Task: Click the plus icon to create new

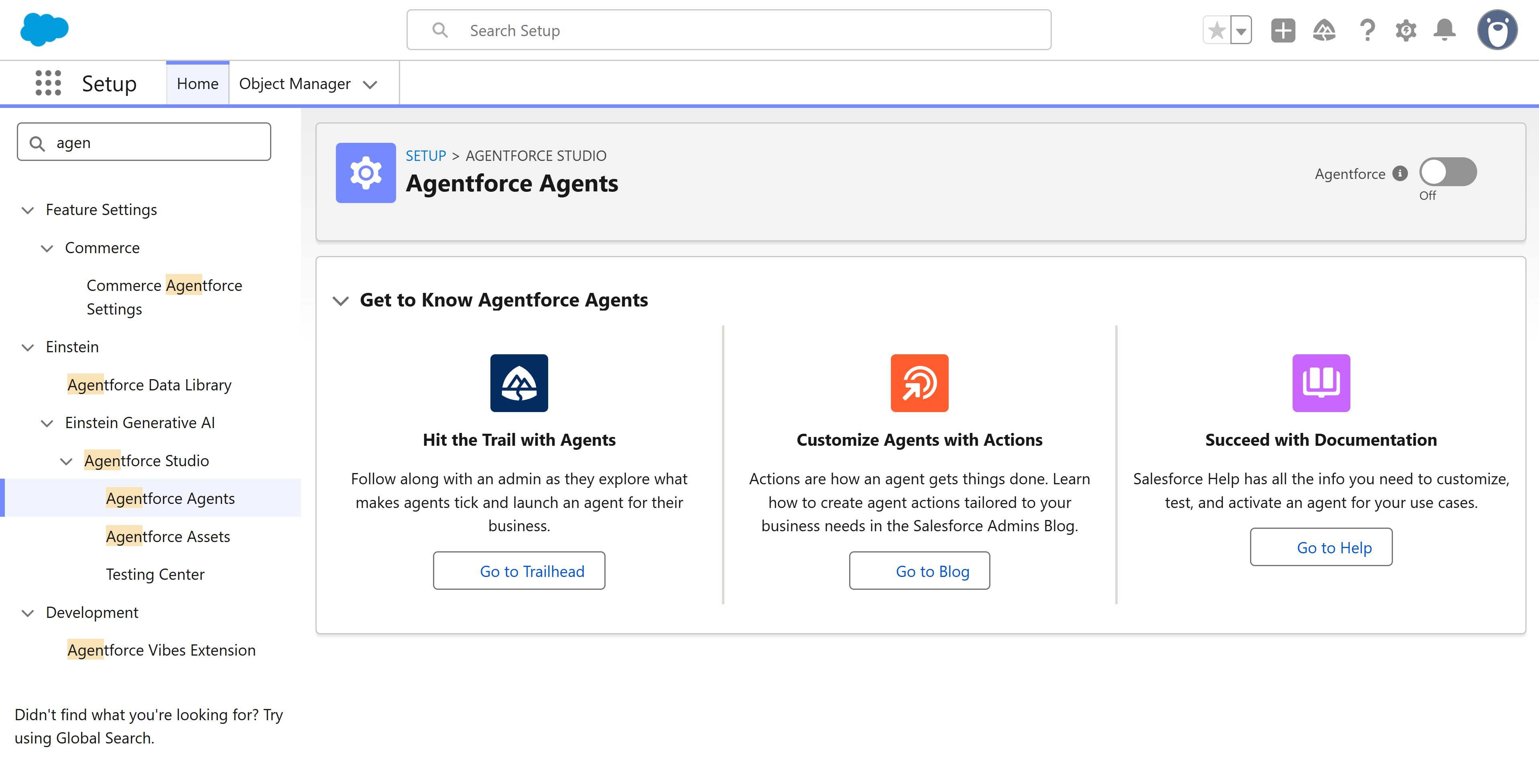Action: tap(1283, 30)
